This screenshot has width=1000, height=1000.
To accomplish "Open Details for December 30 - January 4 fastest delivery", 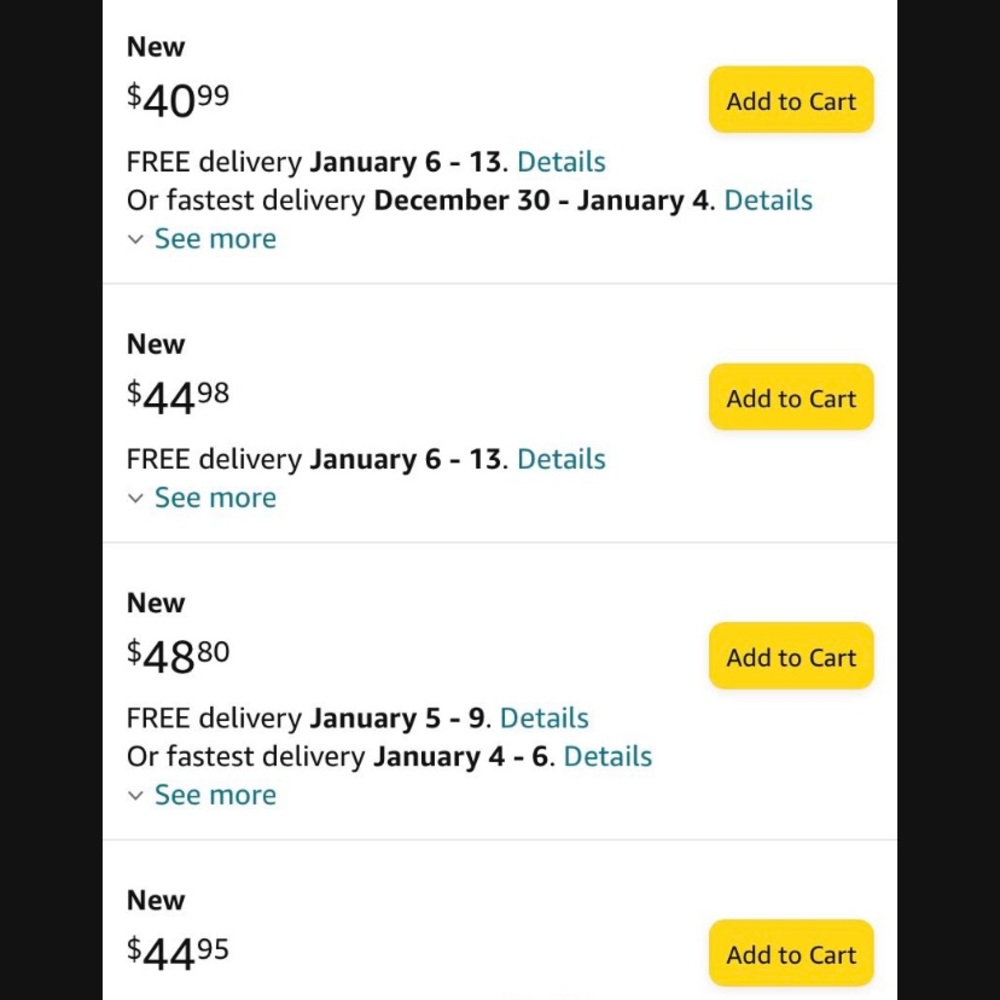I will (768, 200).
